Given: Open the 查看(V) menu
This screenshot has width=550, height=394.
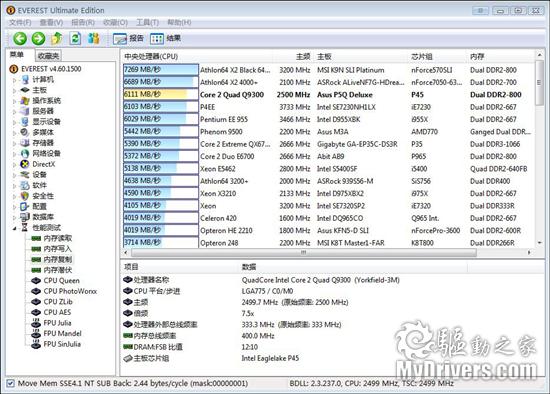Looking at the screenshot, I should [51, 22].
